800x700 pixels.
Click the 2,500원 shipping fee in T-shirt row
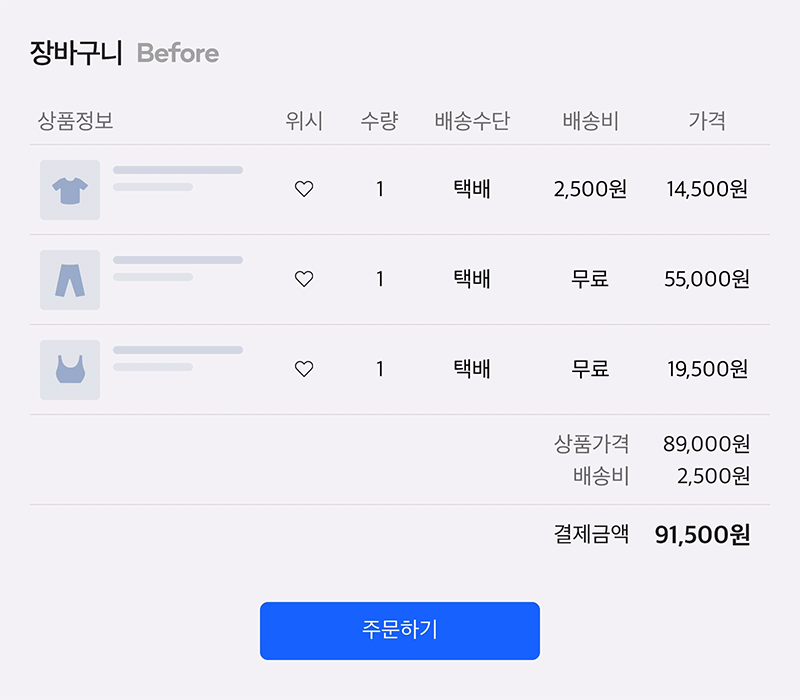pyautogui.click(x=590, y=189)
